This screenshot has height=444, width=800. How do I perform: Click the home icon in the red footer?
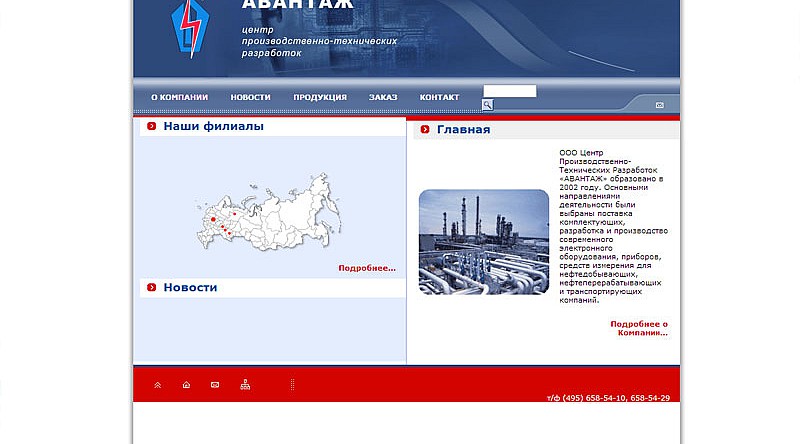[186, 385]
